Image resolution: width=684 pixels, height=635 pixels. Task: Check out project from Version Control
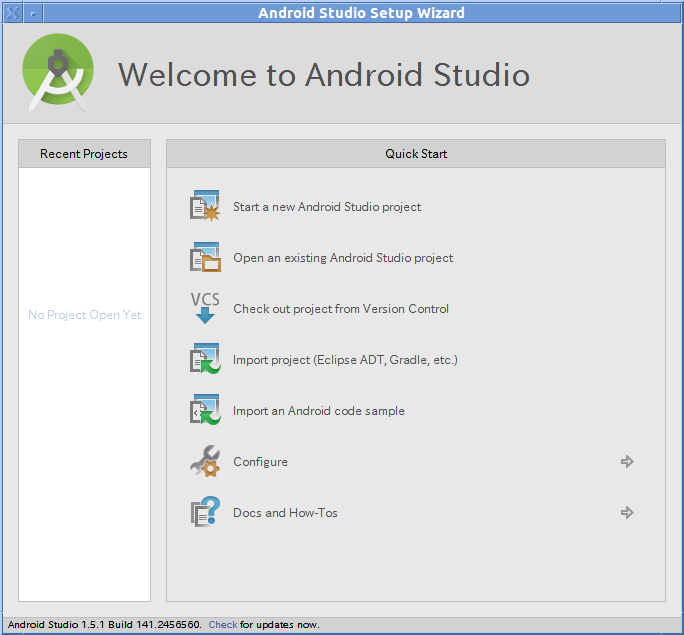[x=341, y=309]
